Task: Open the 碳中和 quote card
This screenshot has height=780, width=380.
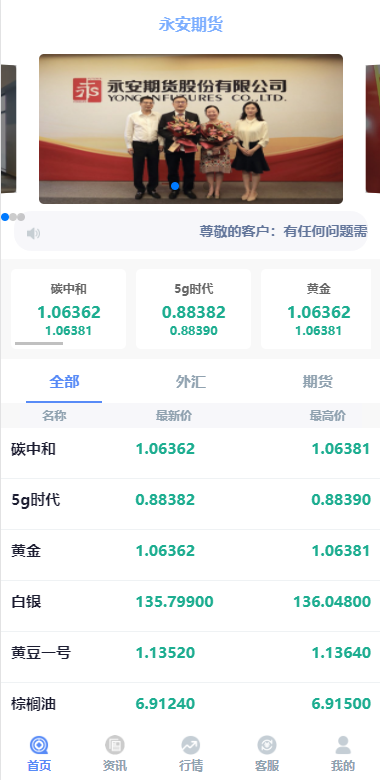Action: (69, 309)
